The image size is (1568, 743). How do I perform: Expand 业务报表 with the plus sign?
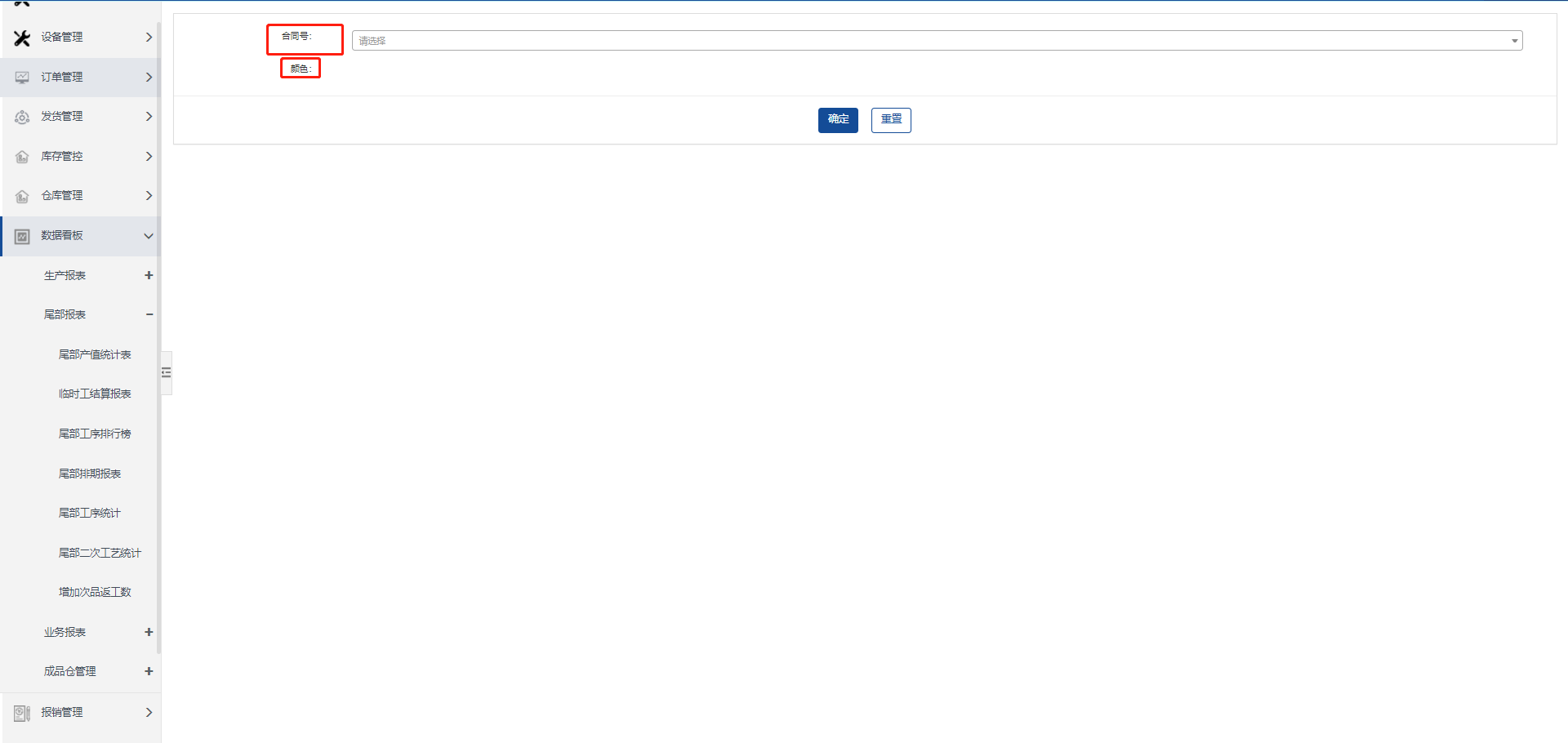pos(149,632)
